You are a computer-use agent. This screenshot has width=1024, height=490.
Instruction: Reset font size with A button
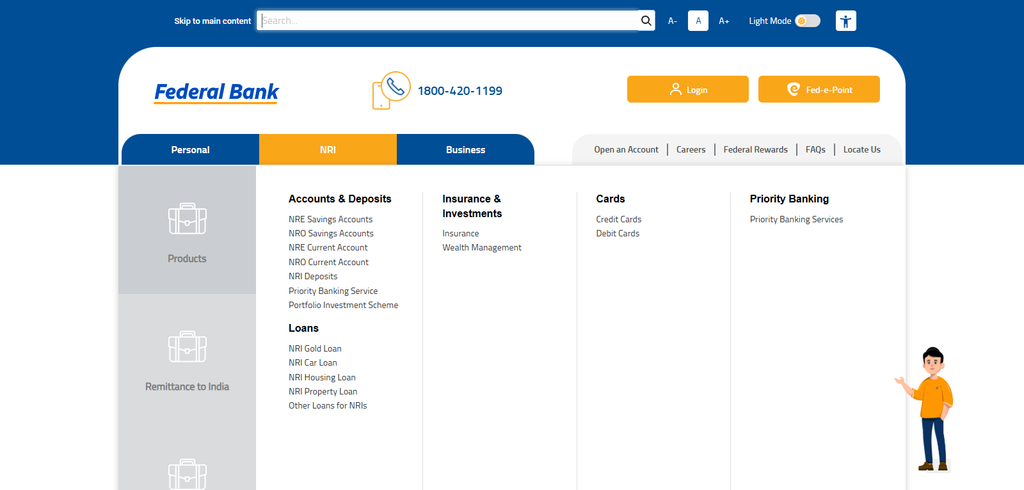point(698,21)
